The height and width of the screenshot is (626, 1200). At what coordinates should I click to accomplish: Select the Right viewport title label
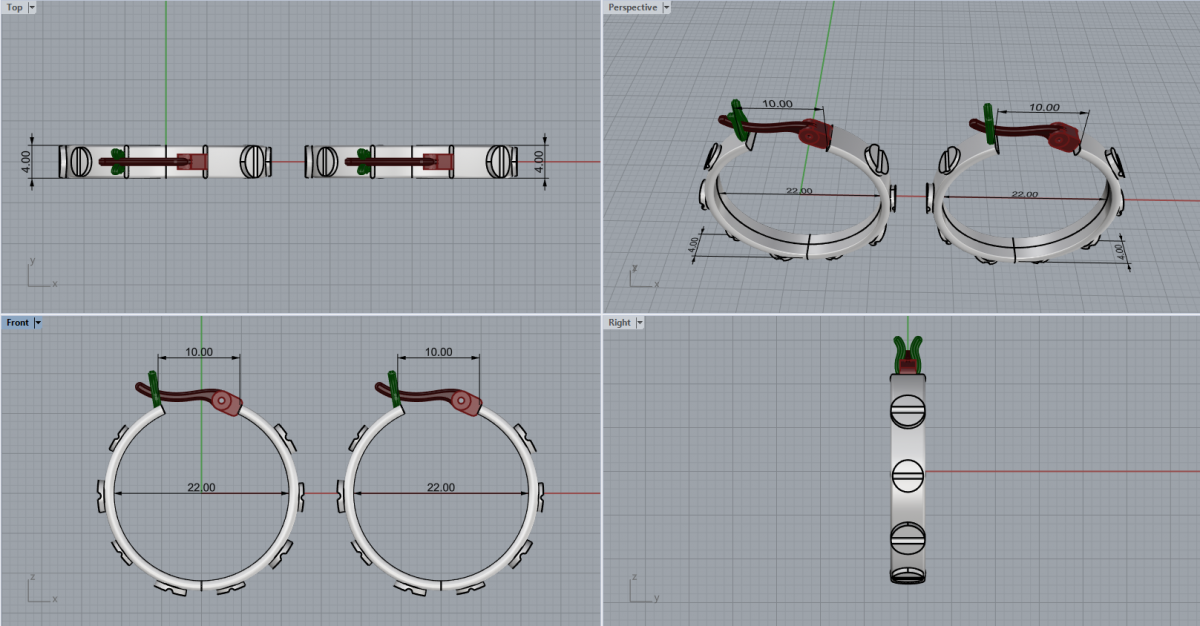coord(619,323)
